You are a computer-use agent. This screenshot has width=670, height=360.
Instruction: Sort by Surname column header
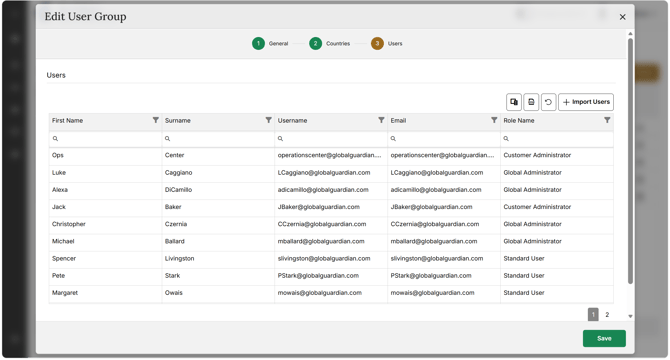[178, 120]
